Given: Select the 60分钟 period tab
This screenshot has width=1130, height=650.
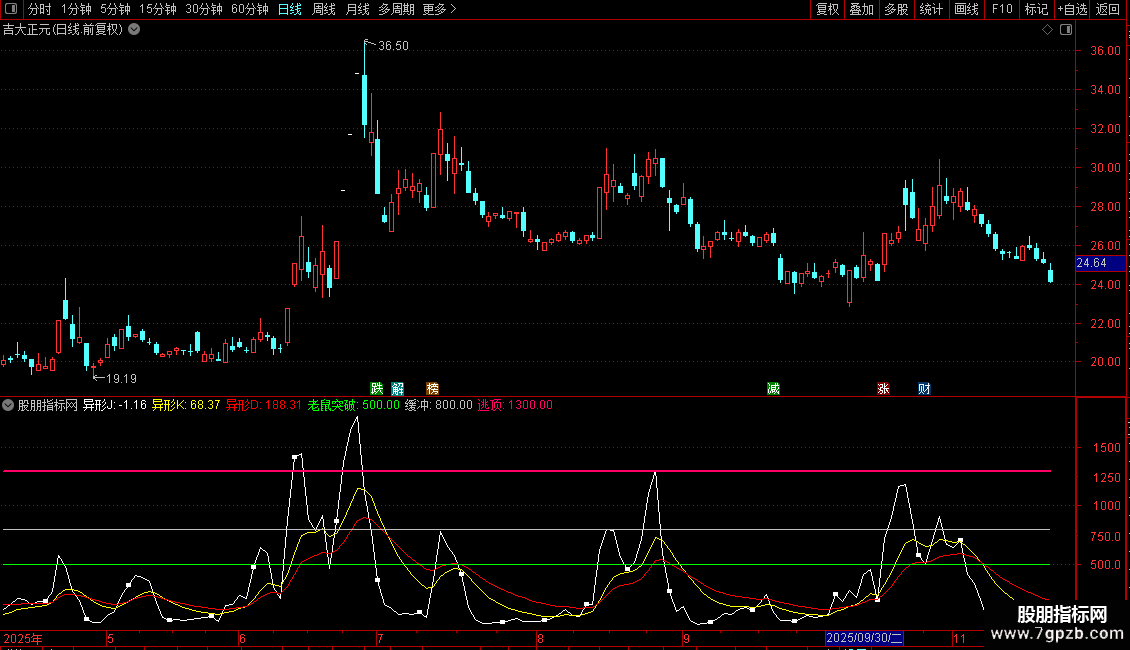Looking at the screenshot, I should click(x=249, y=9).
